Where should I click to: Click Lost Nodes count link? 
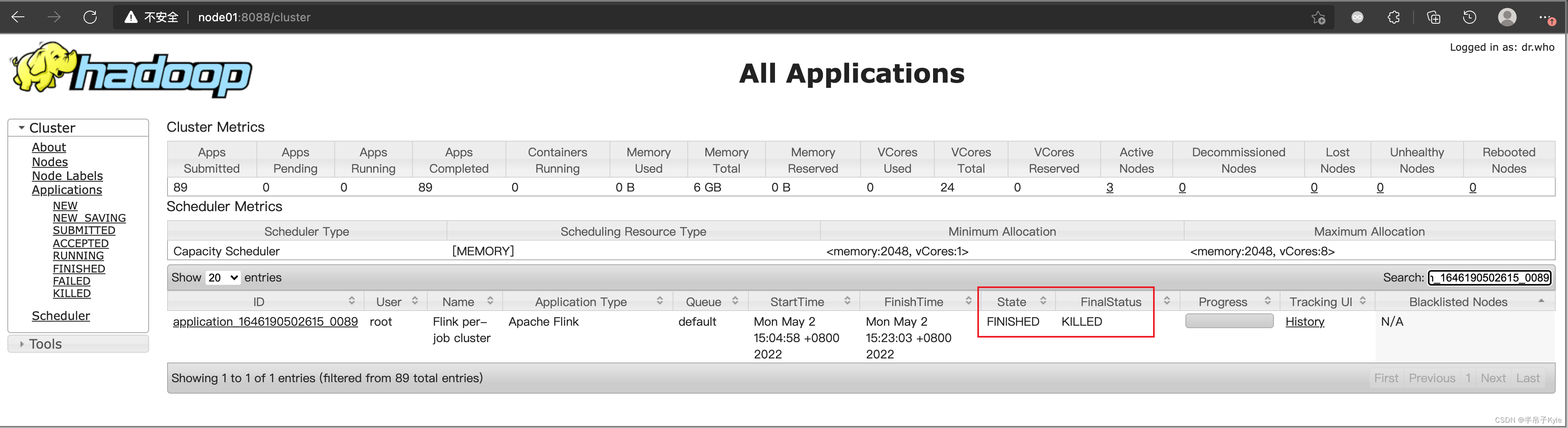1314,187
